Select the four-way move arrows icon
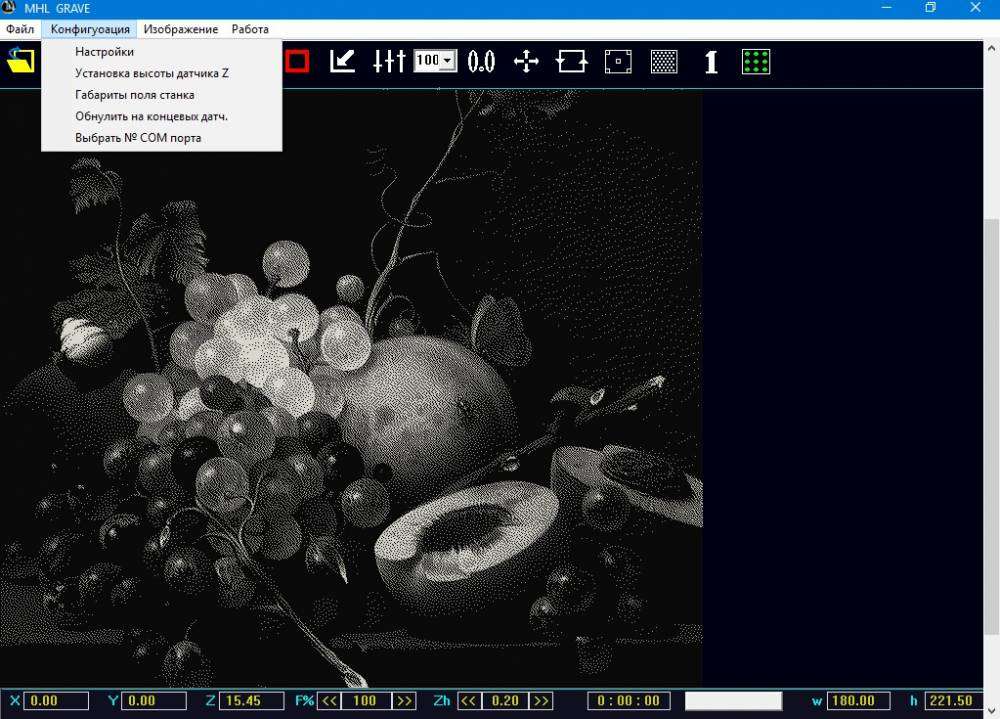 (x=526, y=62)
